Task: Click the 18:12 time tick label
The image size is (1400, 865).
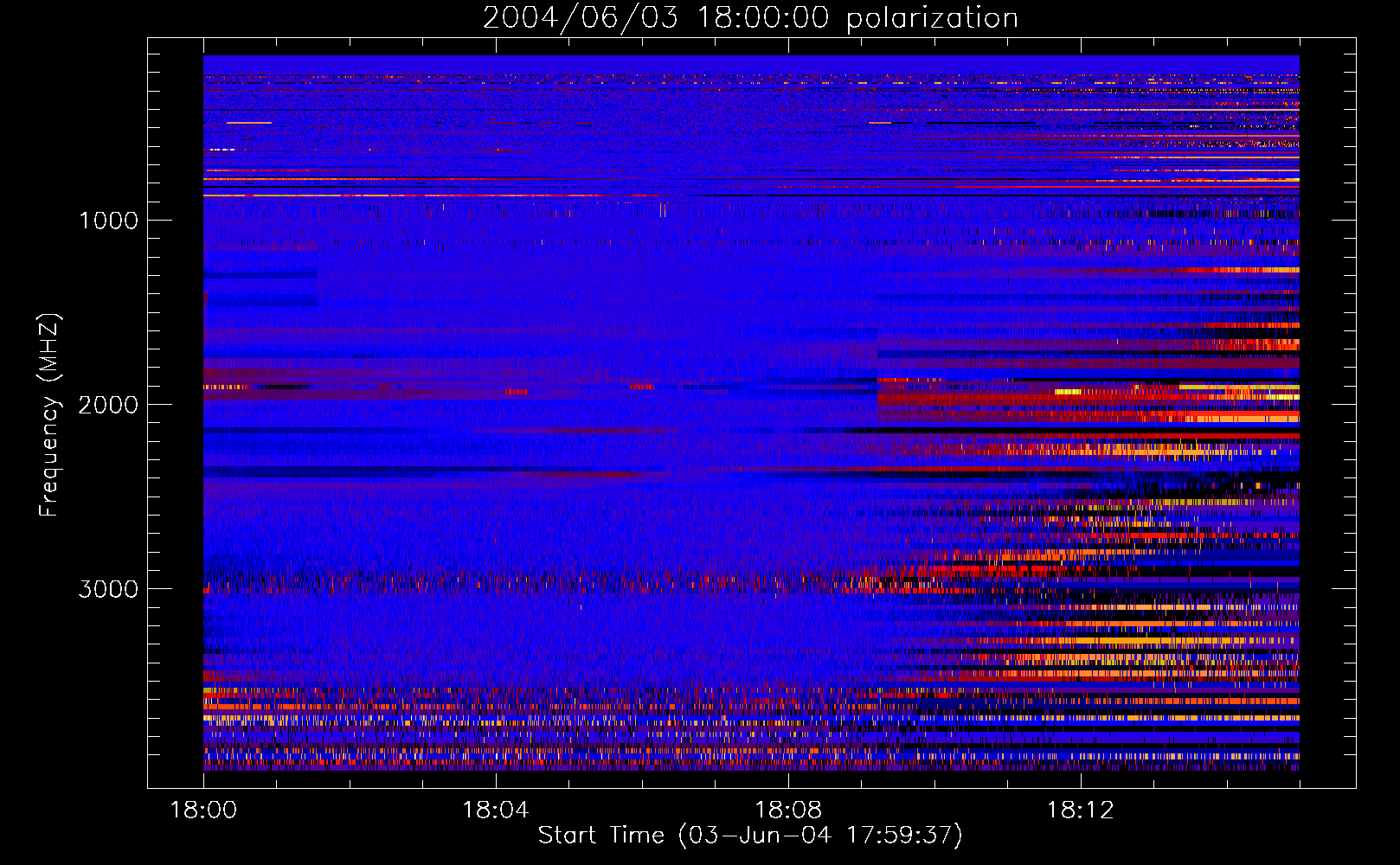Action: click(x=1081, y=811)
